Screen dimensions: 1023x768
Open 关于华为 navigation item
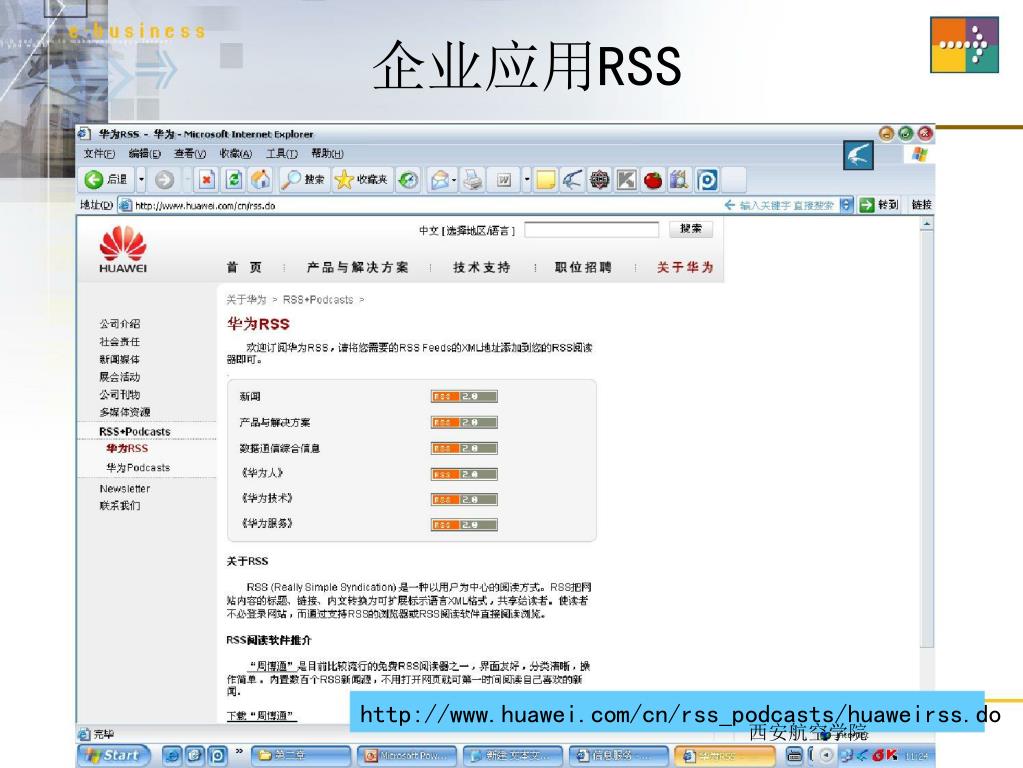click(685, 267)
